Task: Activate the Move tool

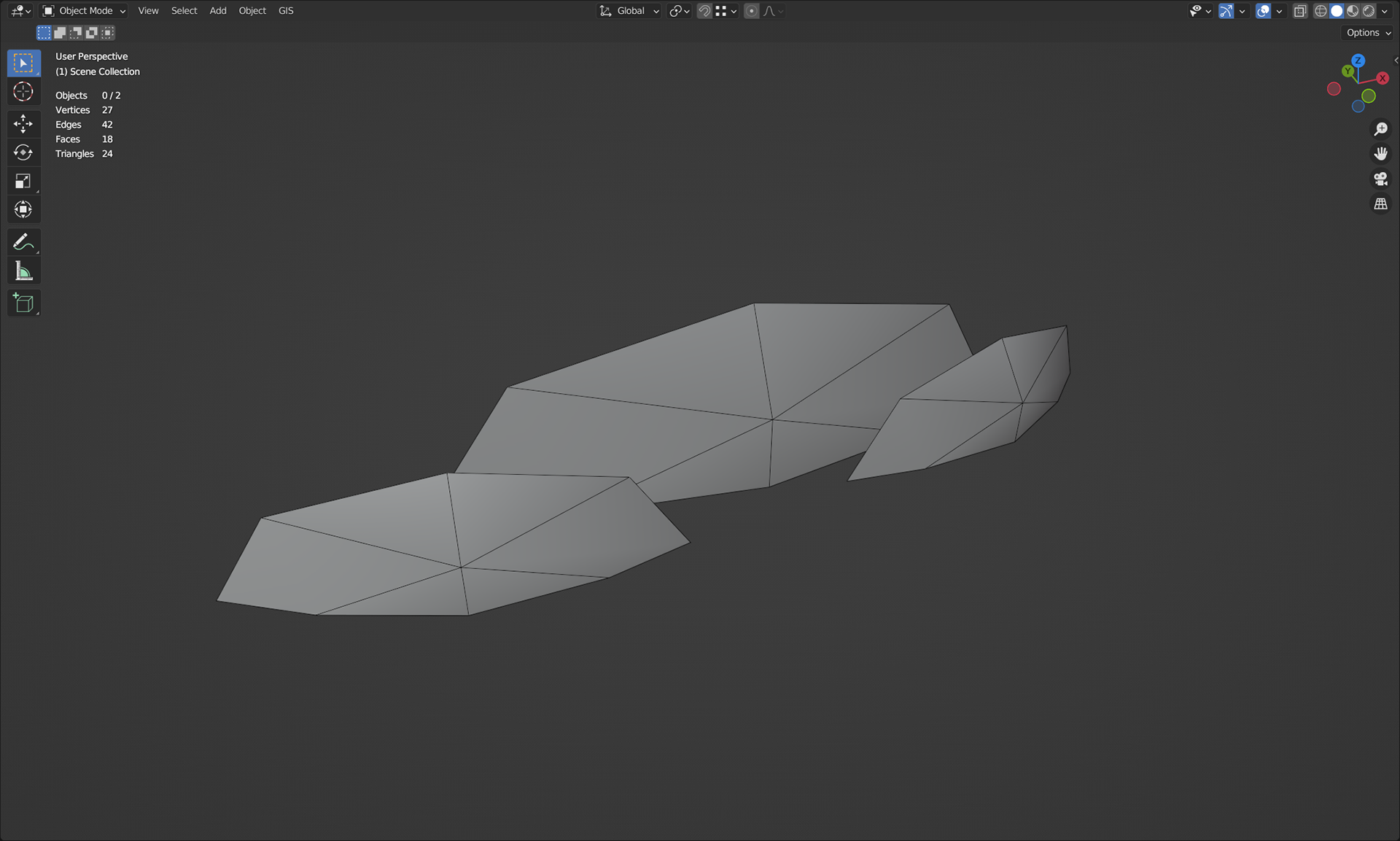Action: coord(23,123)
